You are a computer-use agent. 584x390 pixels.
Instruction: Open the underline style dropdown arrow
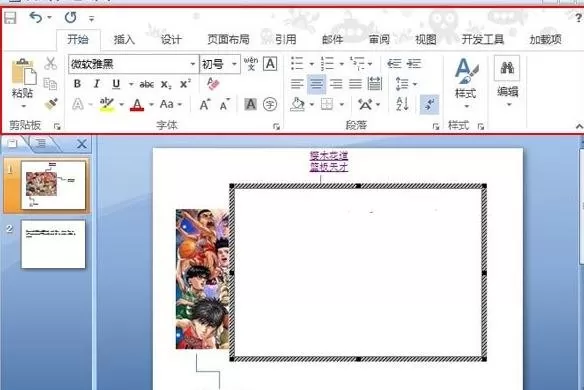[x=131, y=84]
